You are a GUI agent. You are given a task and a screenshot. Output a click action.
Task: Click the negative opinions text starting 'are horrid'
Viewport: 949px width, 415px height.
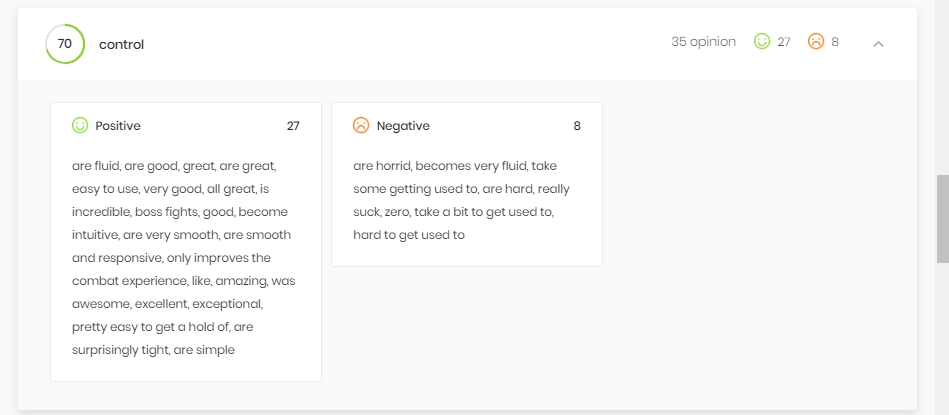click(x=462, y=200)
